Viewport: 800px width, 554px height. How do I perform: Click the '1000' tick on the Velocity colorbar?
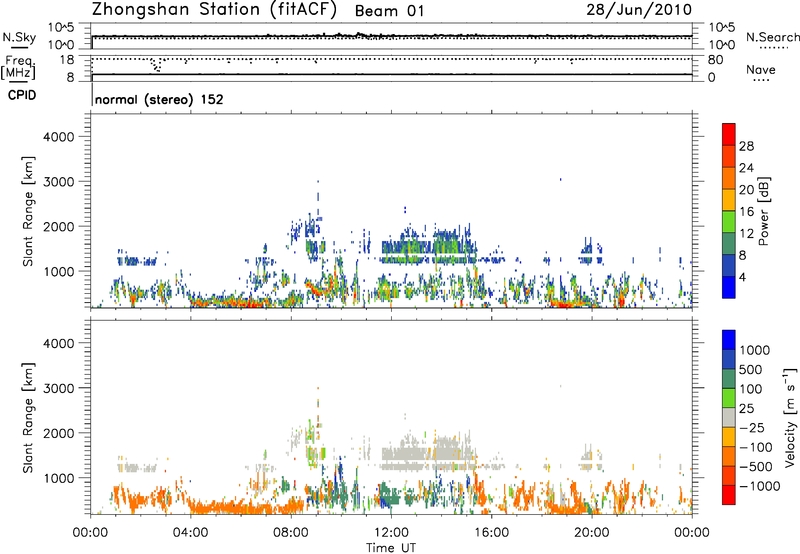tap(754, 350)
